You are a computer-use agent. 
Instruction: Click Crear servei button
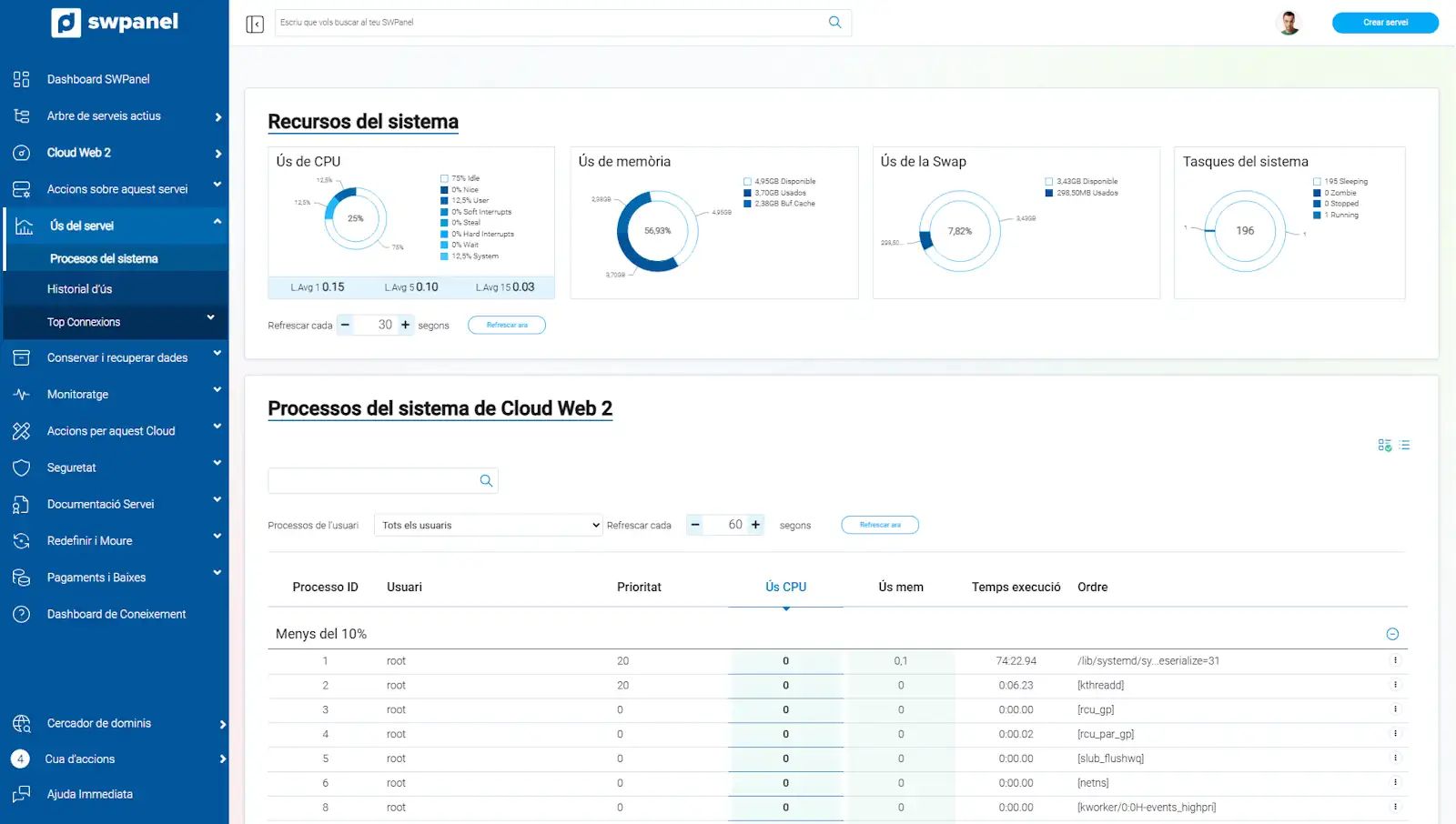pos(1385,23)
